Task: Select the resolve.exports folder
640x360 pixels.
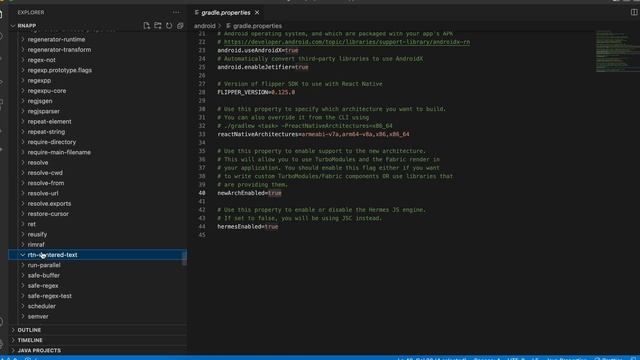Action: (49, 203)
